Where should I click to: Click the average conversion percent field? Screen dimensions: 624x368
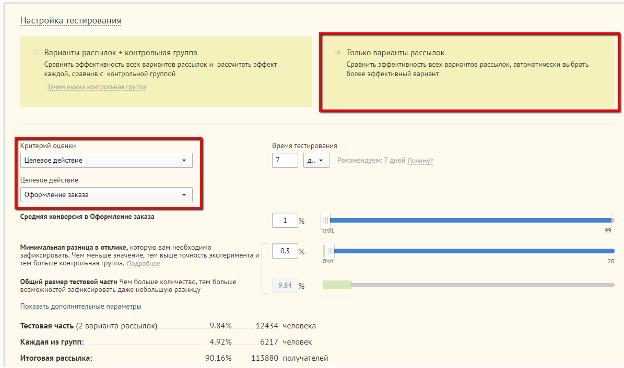285,220
